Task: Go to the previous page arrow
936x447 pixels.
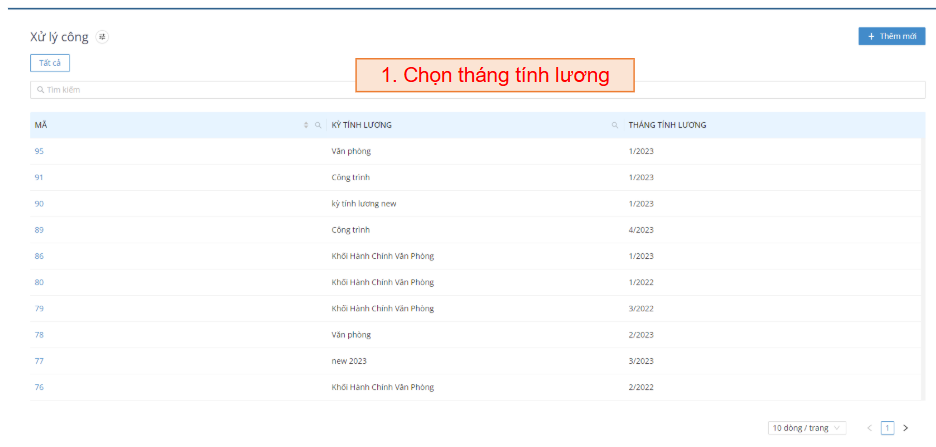Action: coord(869,428)
